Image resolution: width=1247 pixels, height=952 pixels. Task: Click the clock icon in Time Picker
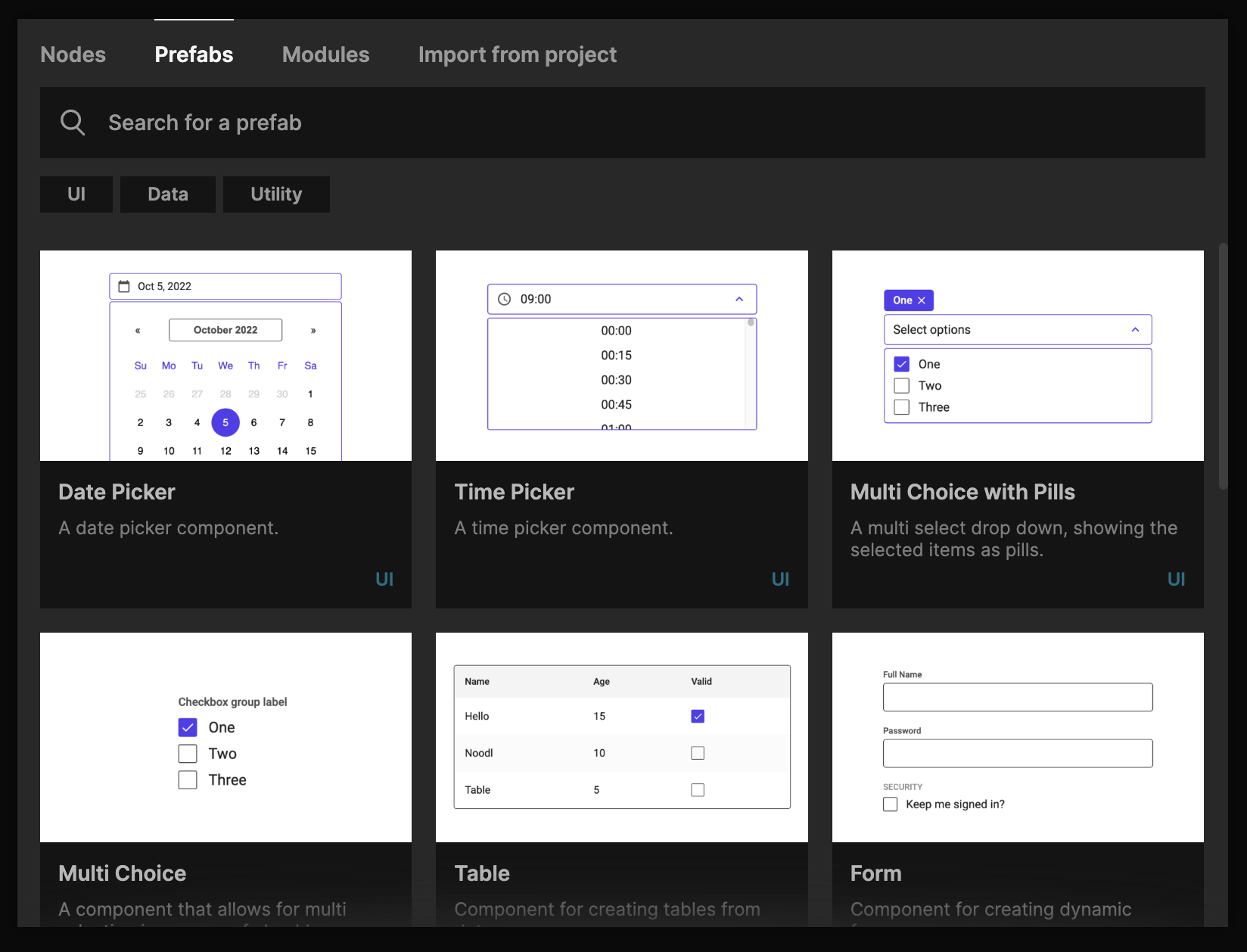pyautogui.click(x=505, y=300)
